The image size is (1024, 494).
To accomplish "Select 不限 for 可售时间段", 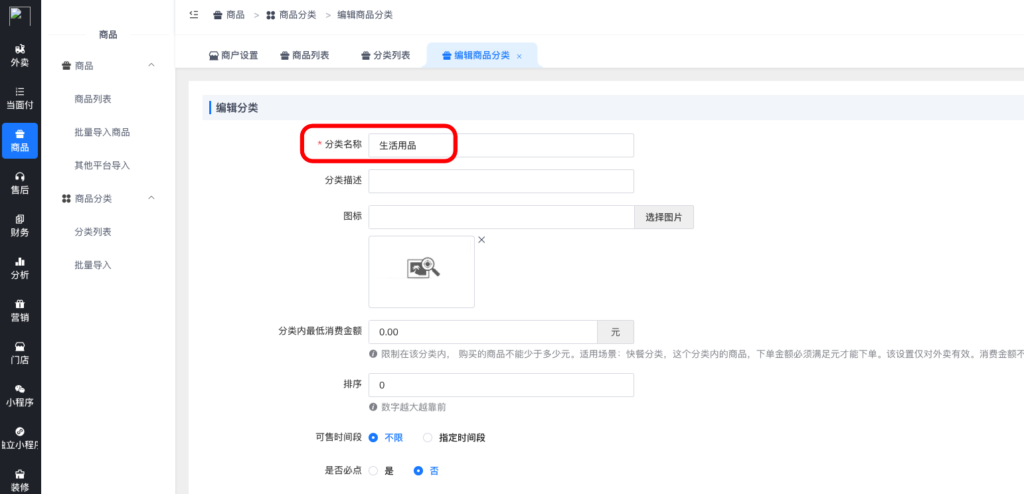I will tap(373, 437).
